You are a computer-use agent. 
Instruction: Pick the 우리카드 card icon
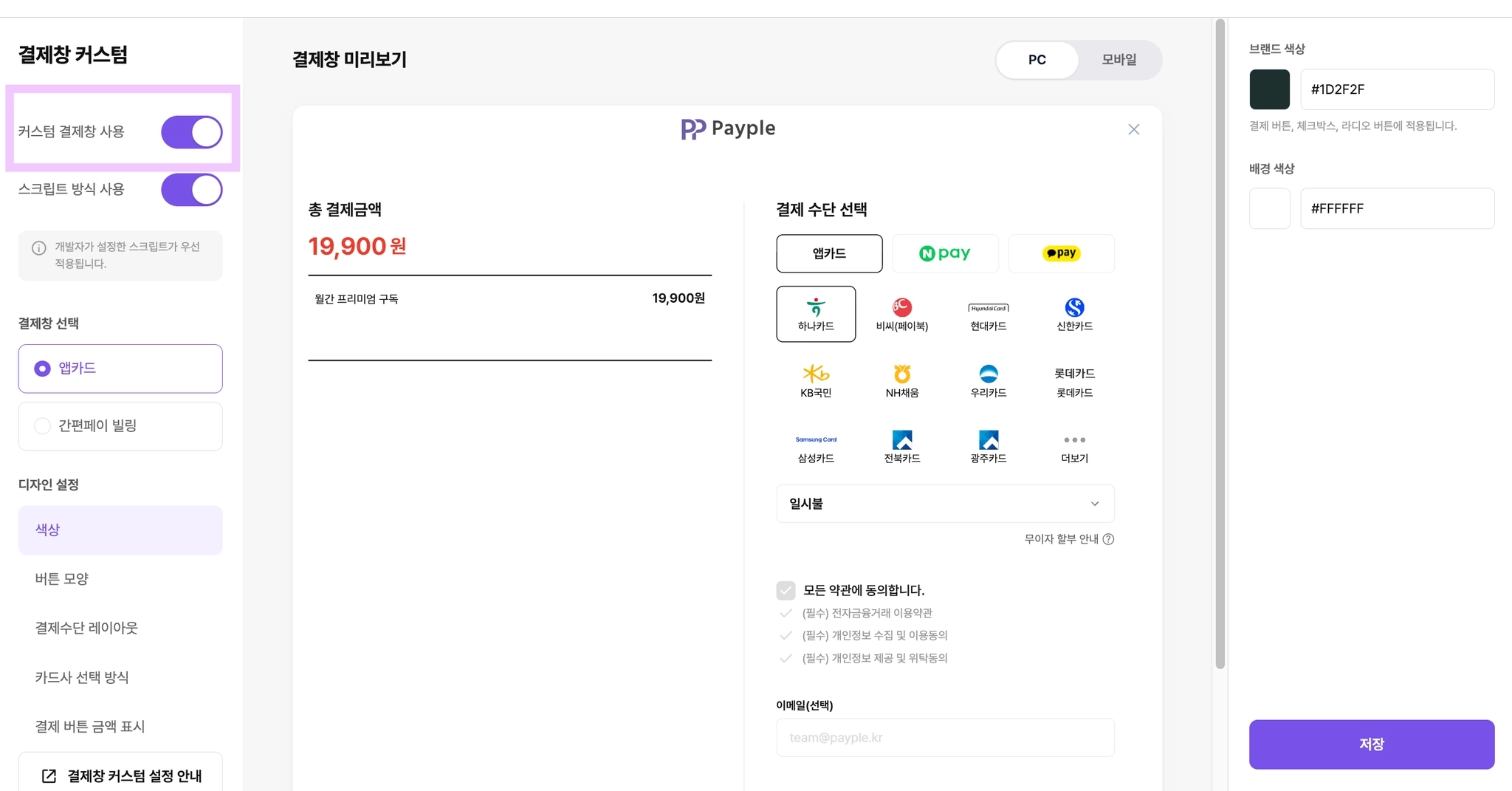click(x=989, y=380)
